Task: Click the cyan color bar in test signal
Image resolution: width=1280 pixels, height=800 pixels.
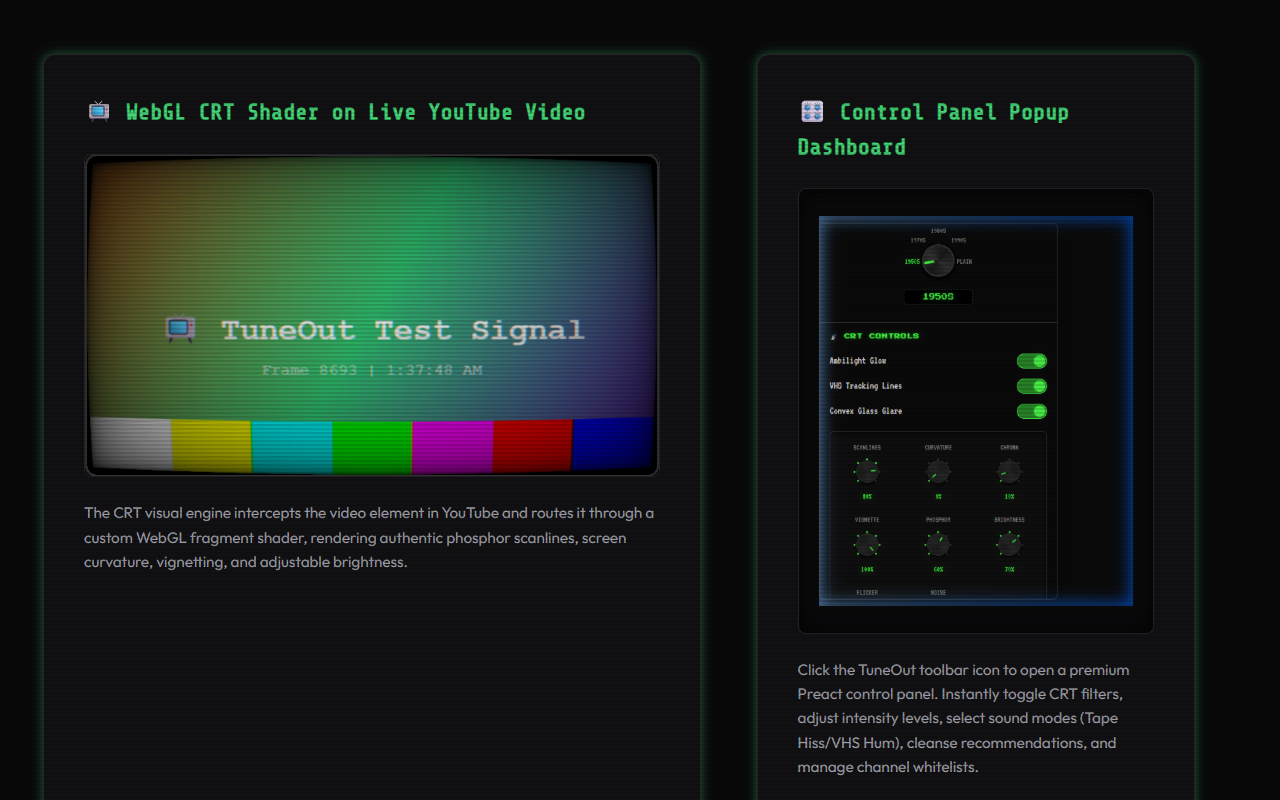Action: [x=292, y=447]
